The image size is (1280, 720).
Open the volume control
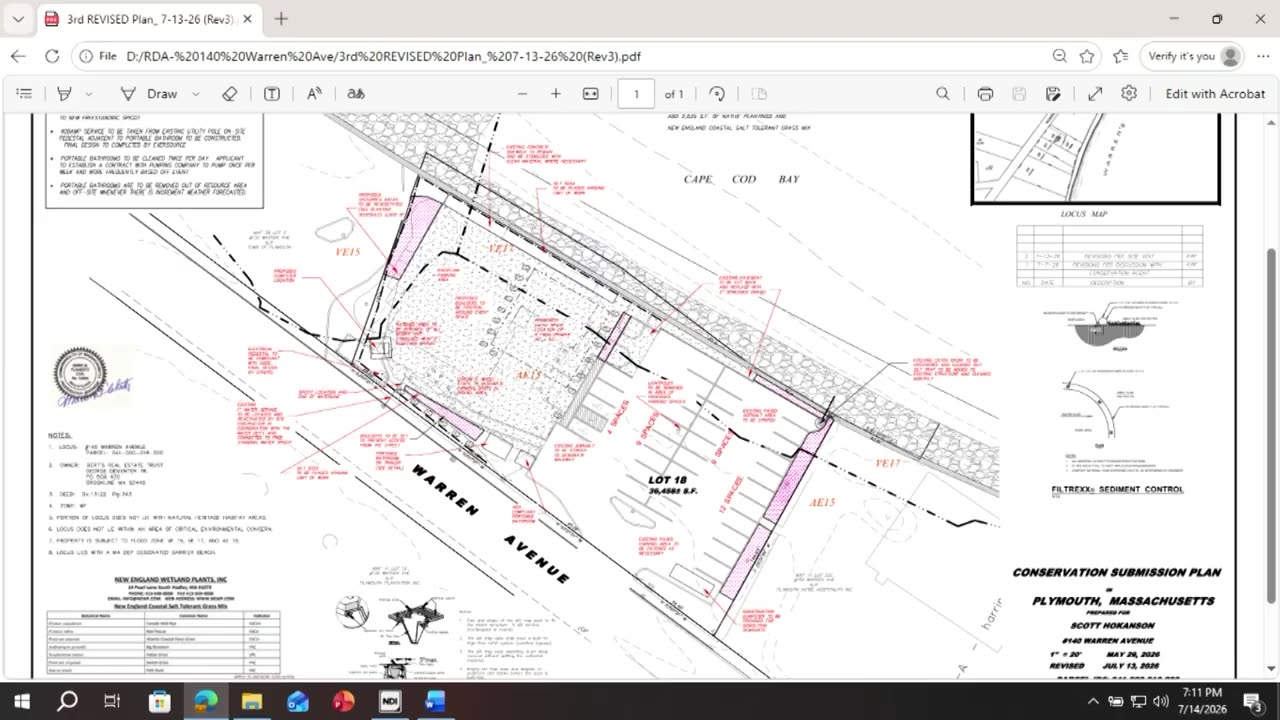[1159, 701]
